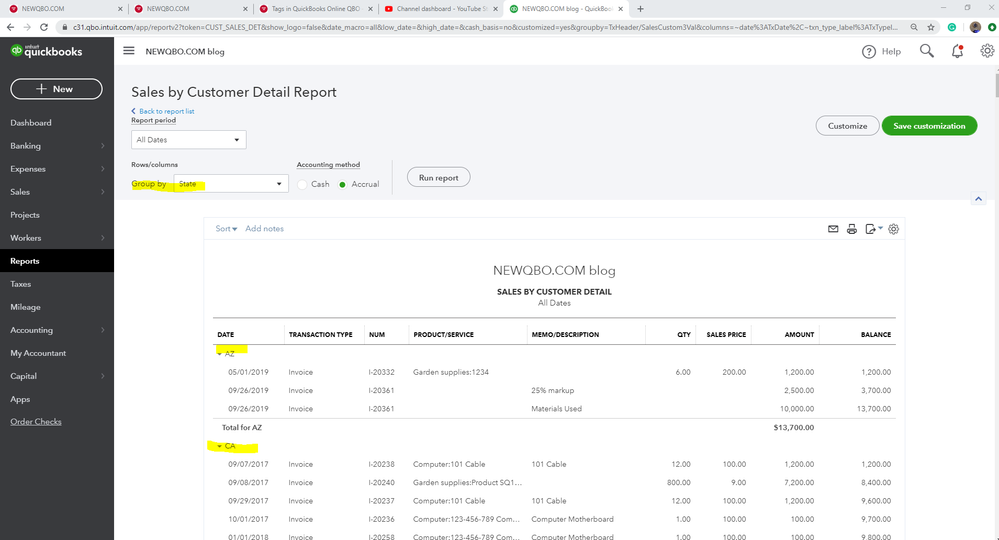This screenshot has width=999, height=540.
Task: Open the export report icon menu
Action: click(x=873, y=229)
